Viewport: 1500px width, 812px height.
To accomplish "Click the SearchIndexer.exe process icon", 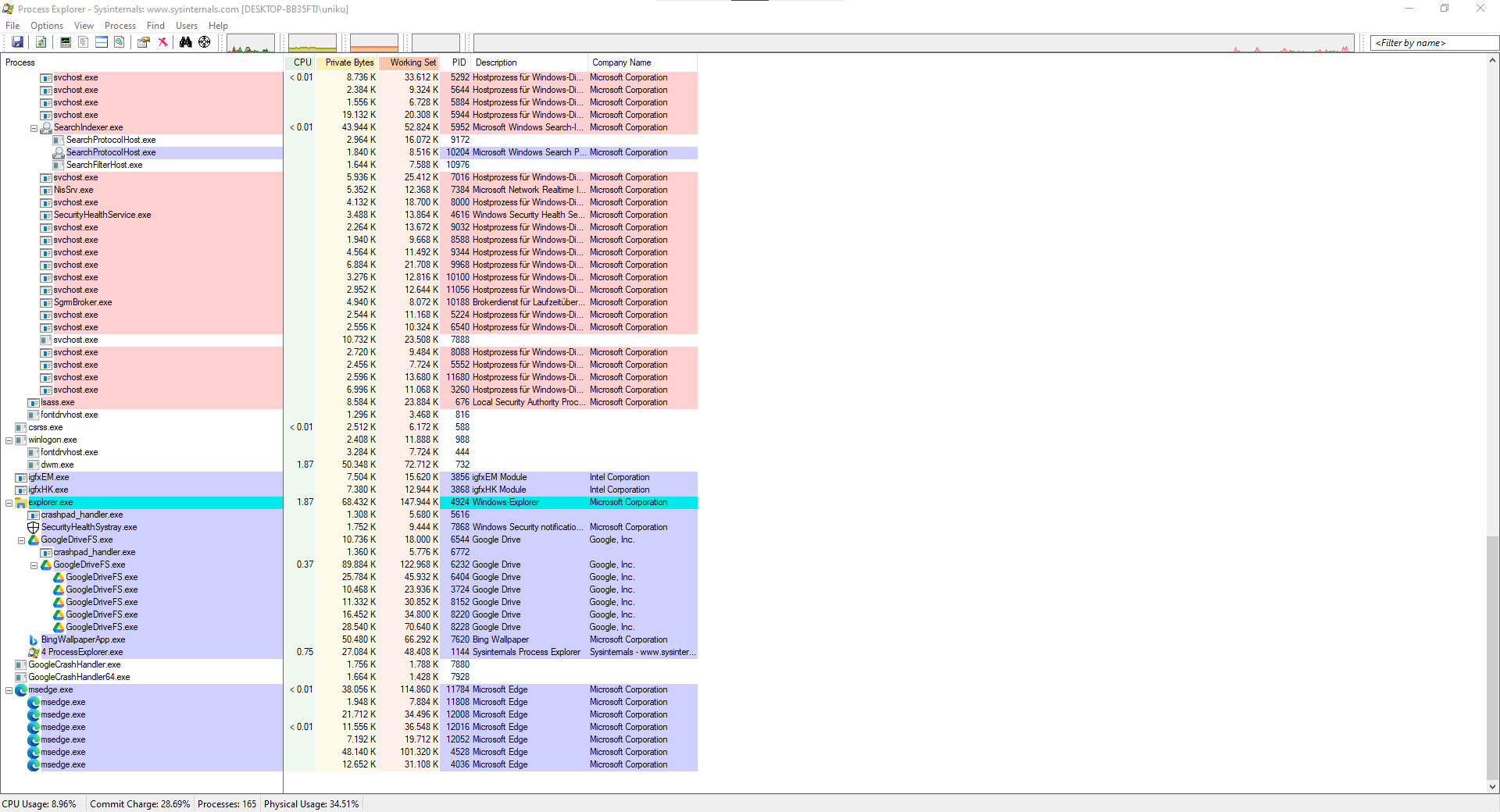I will point(46,128).
